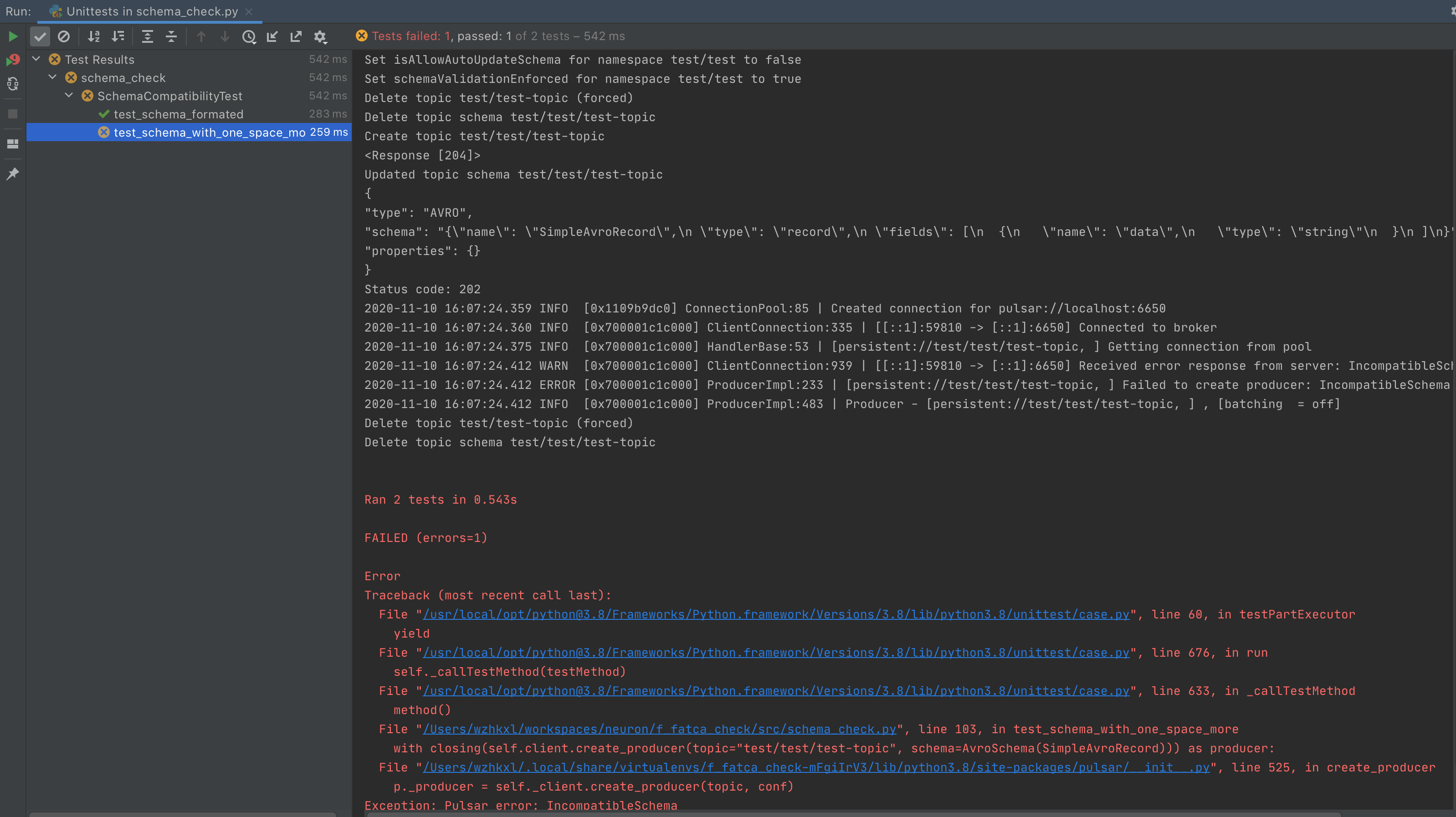The width and height of the screenshot is (1456, 817).
Task: Jump to the next failed test
Action: [x=225, y=36]
